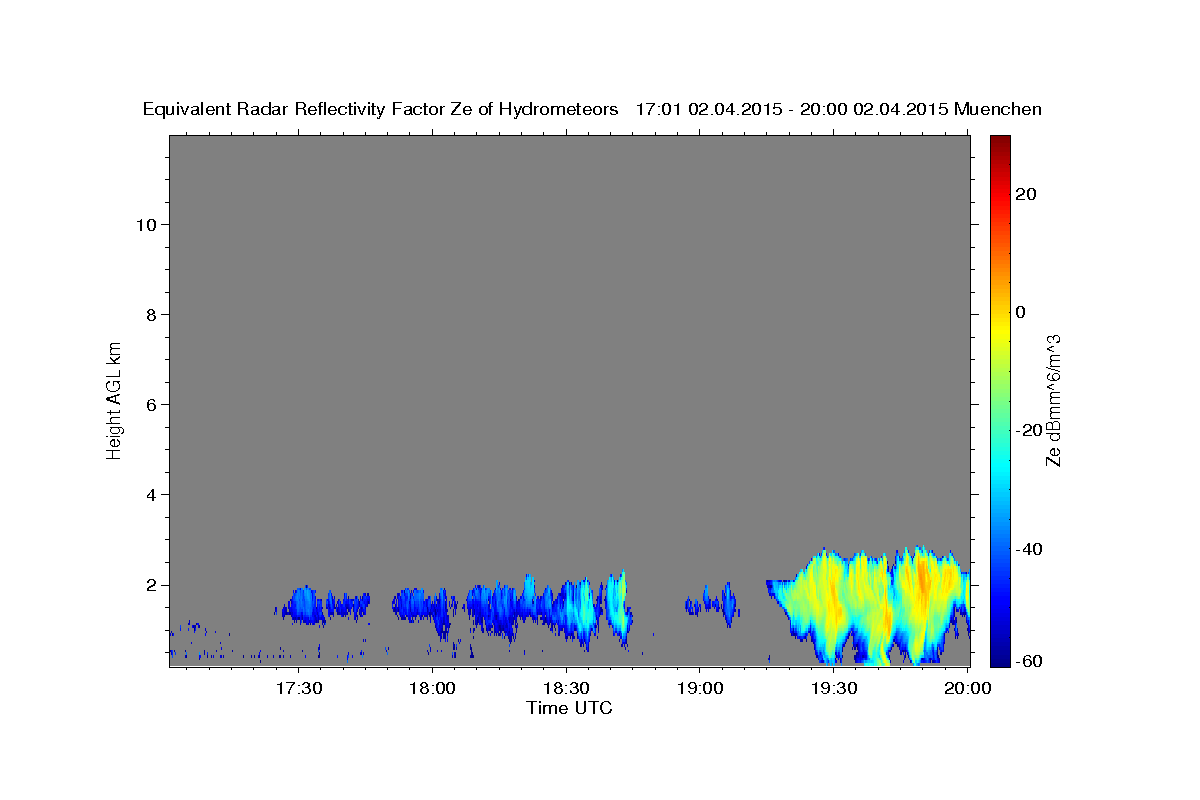Image resolution: width=1200 pixels, height=800 pixels.
Task: Click the "Time UTC" axis label
Action: pos(569,708)
